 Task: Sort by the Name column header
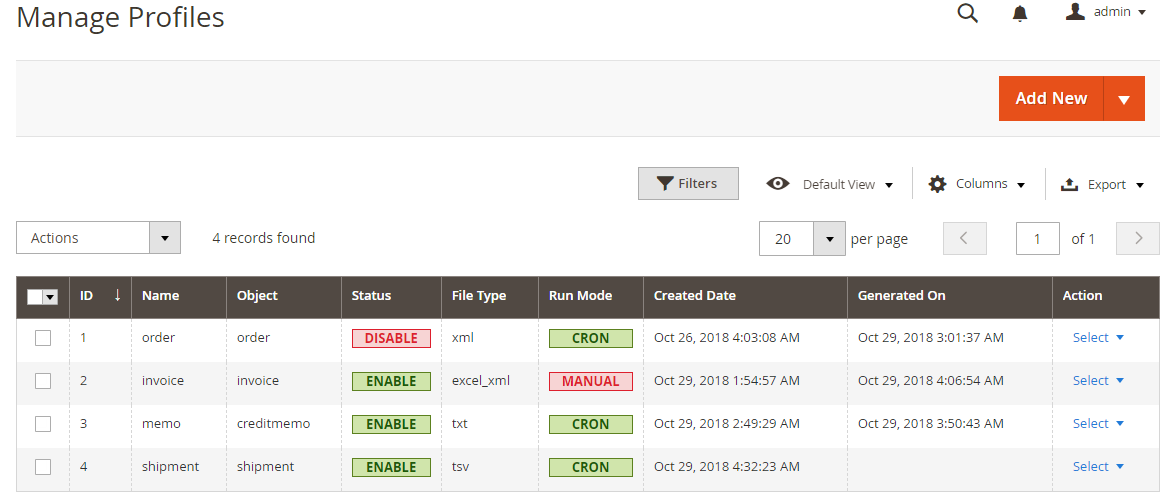(161, 296)
